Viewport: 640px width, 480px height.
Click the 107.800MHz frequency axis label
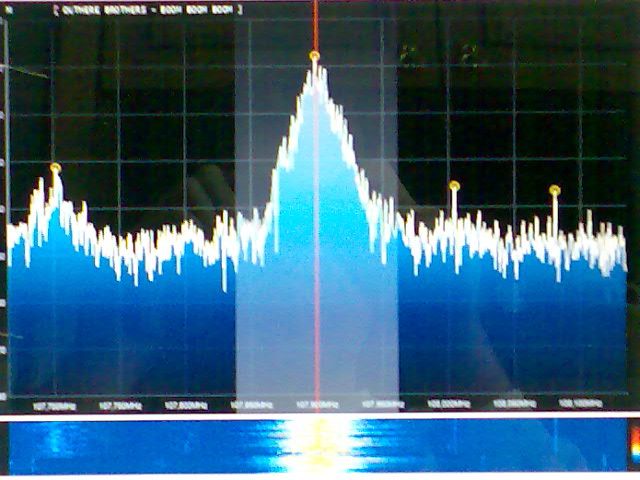pyautogui.click(x=186, y=406)
